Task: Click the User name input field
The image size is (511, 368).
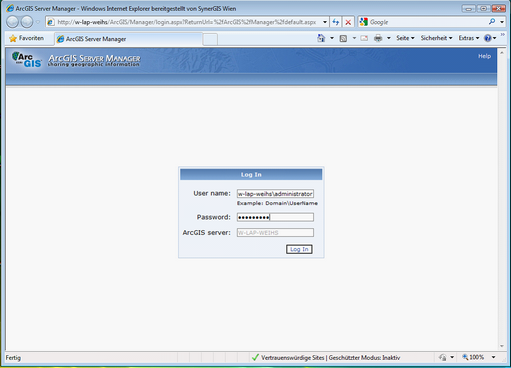Action: pyautogui.click(x=275, y=194)
